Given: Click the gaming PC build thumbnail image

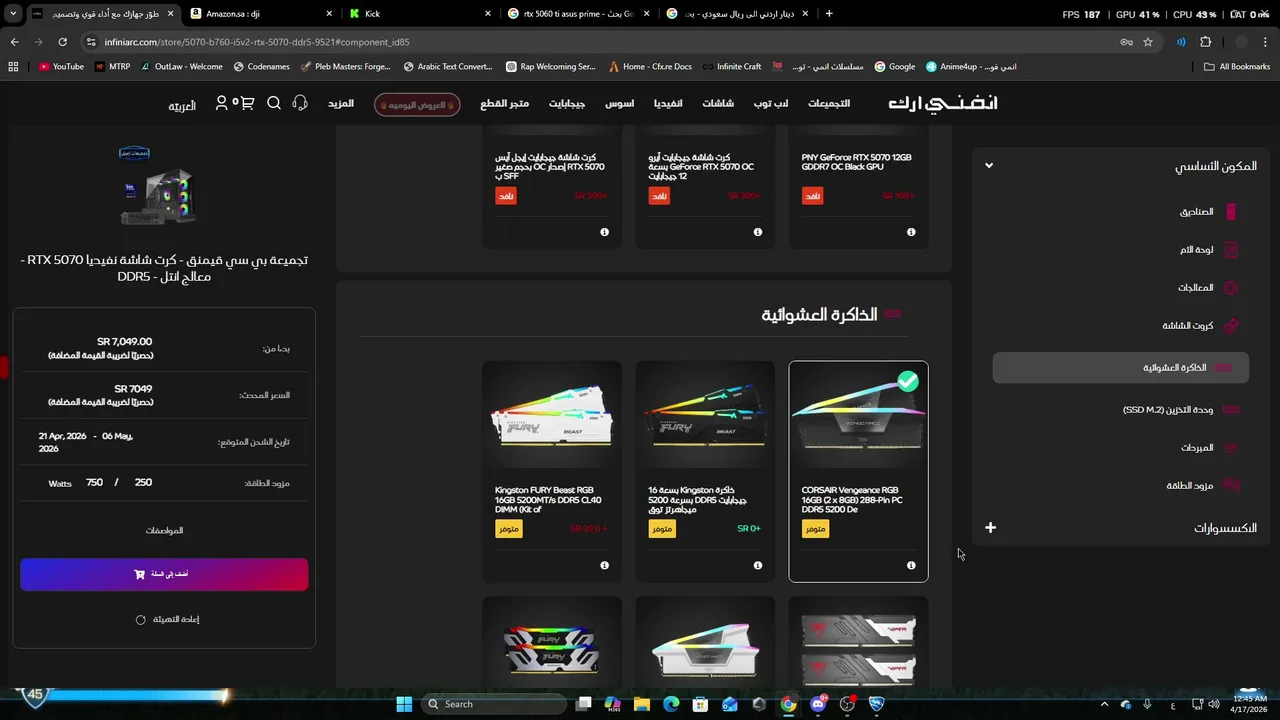Looking at the screenshot, I should point(157,189).
